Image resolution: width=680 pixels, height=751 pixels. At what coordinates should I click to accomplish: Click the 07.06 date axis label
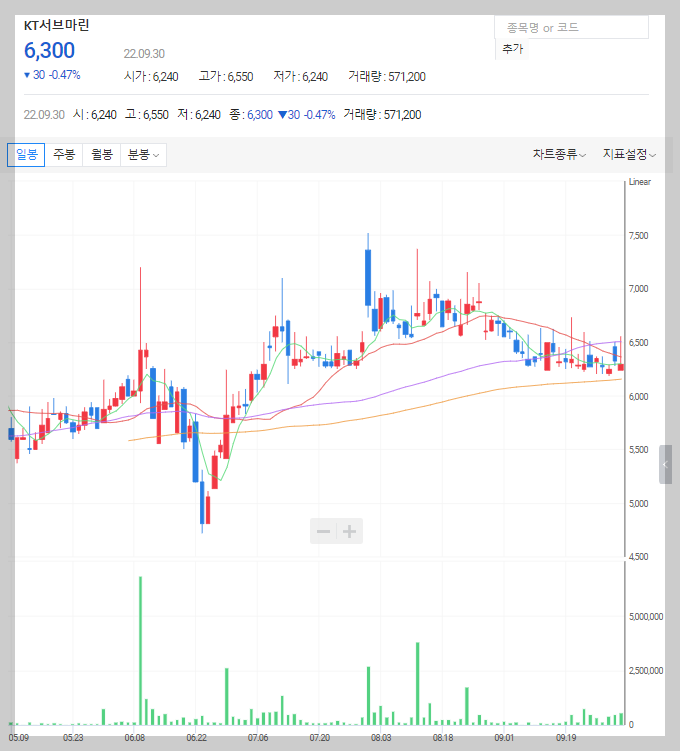tap(258, 738)
